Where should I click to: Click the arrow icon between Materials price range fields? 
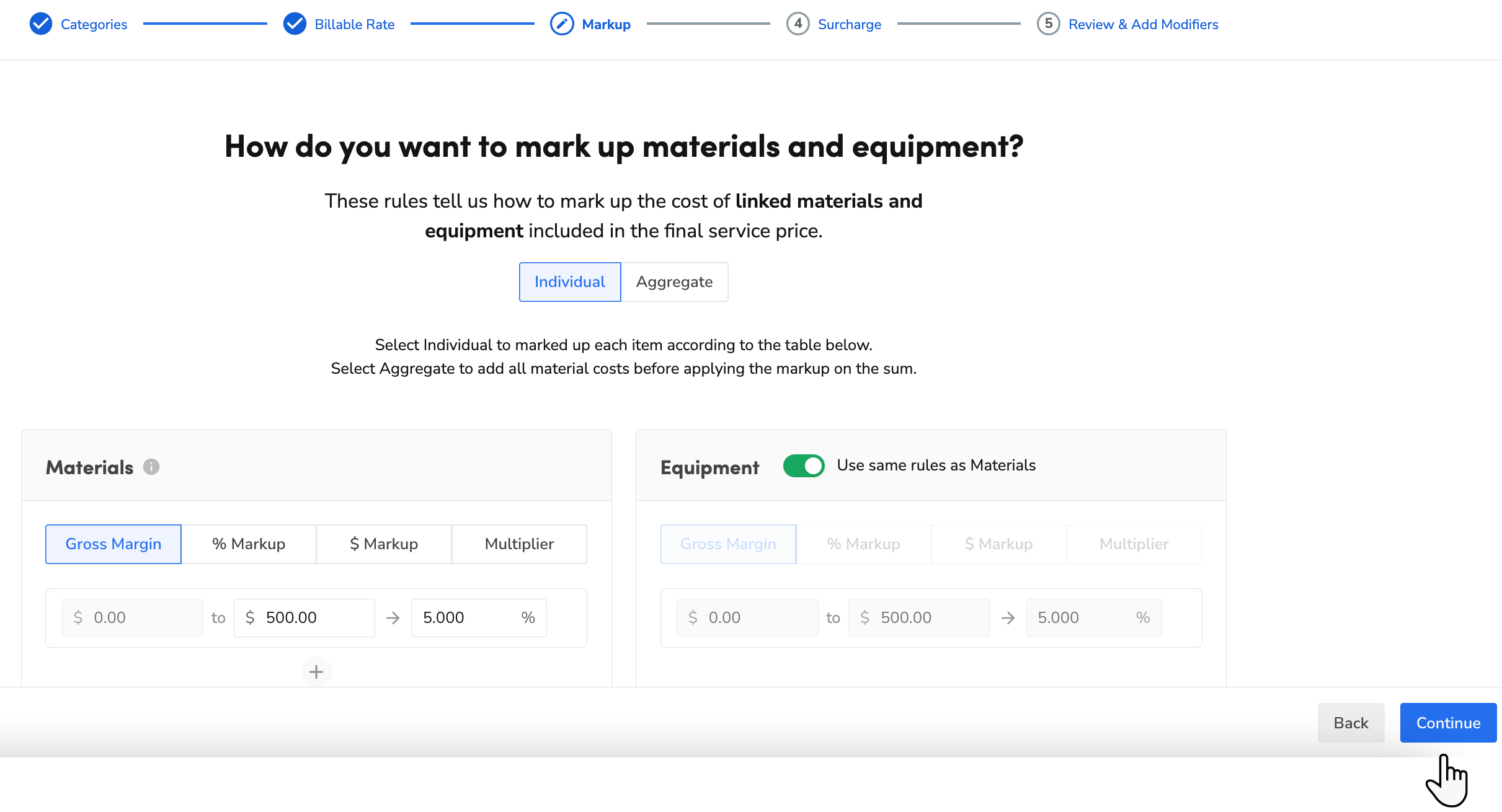coord(393,617)
